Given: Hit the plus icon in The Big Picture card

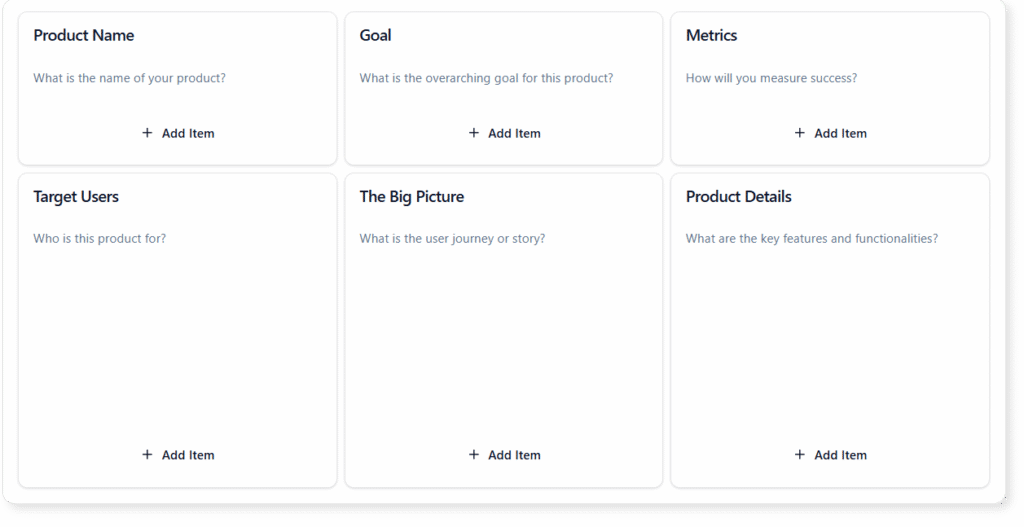Looking at the screenshot, I should (474, 455).
